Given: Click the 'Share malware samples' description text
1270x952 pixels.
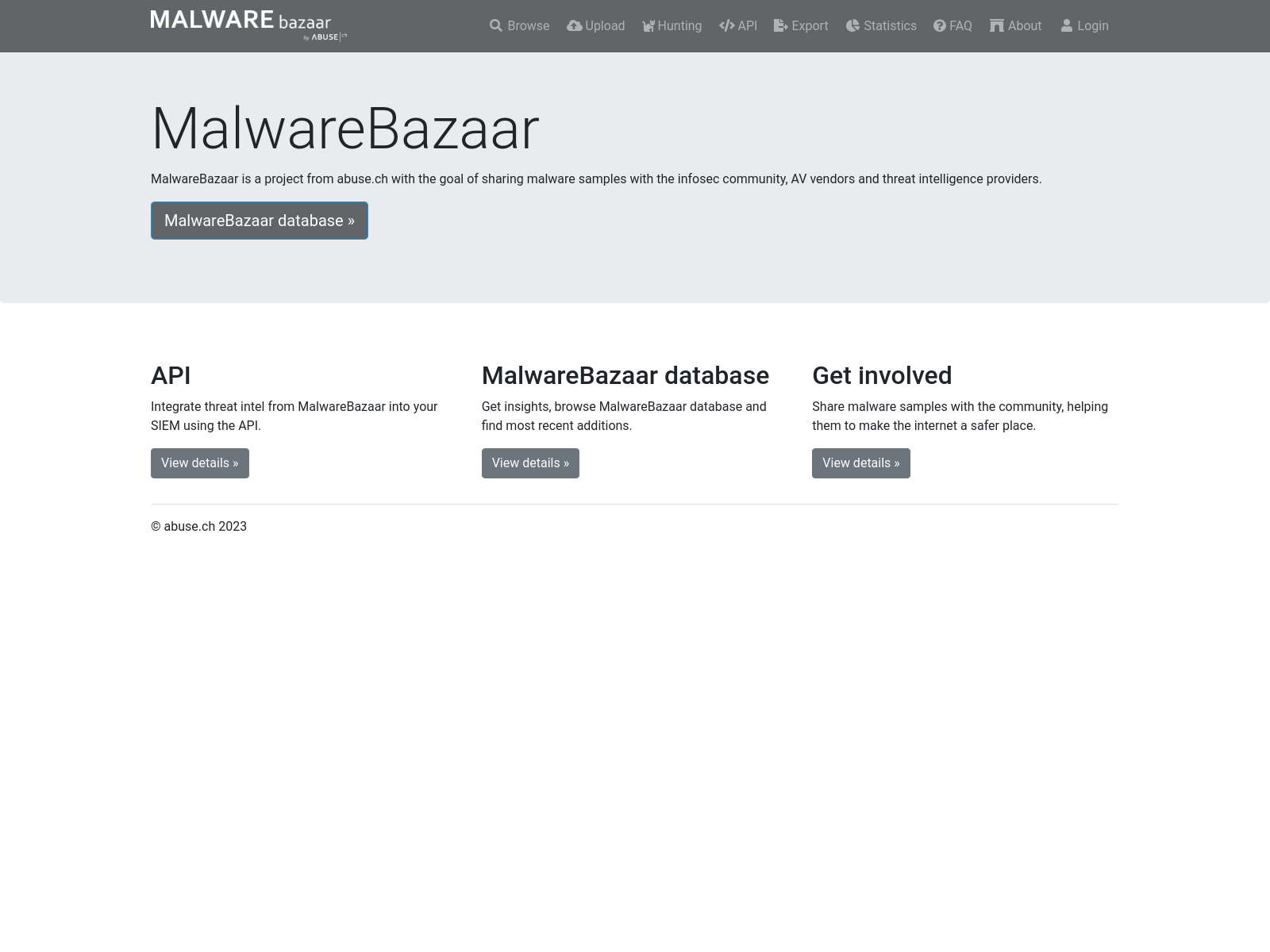Looking at the screenshot, I should pos(960,416).
